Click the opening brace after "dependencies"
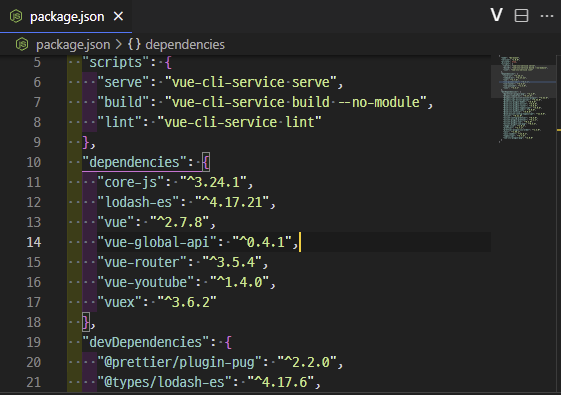 click(x=206, y=163)
